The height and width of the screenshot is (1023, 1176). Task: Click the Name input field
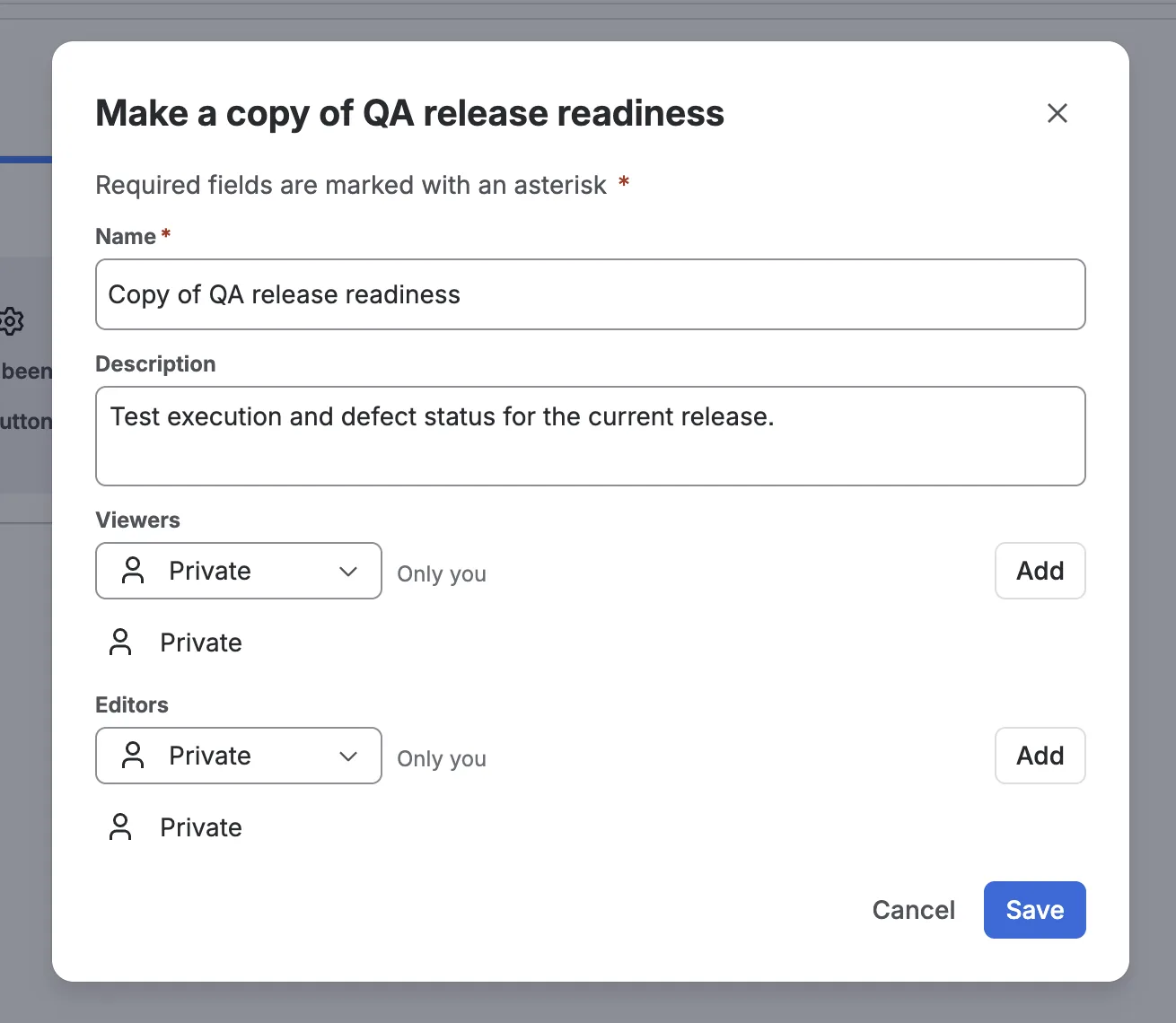(x=591, y=294)
